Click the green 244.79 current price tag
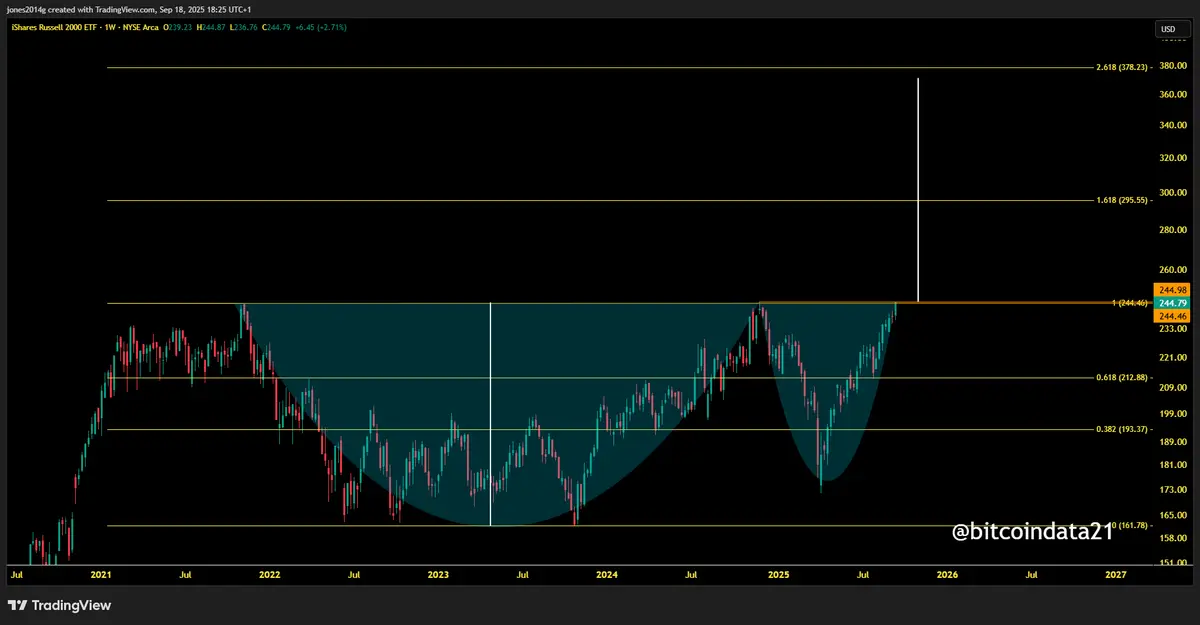 1171,303
